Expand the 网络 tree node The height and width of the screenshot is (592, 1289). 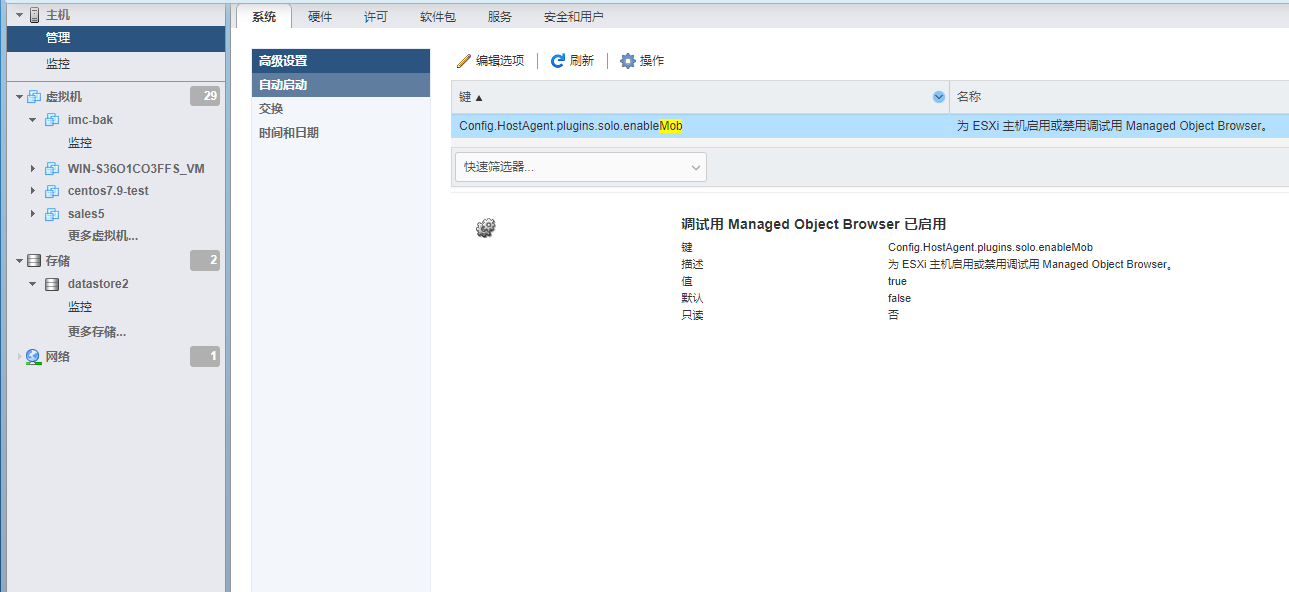(x=19, y=357)
